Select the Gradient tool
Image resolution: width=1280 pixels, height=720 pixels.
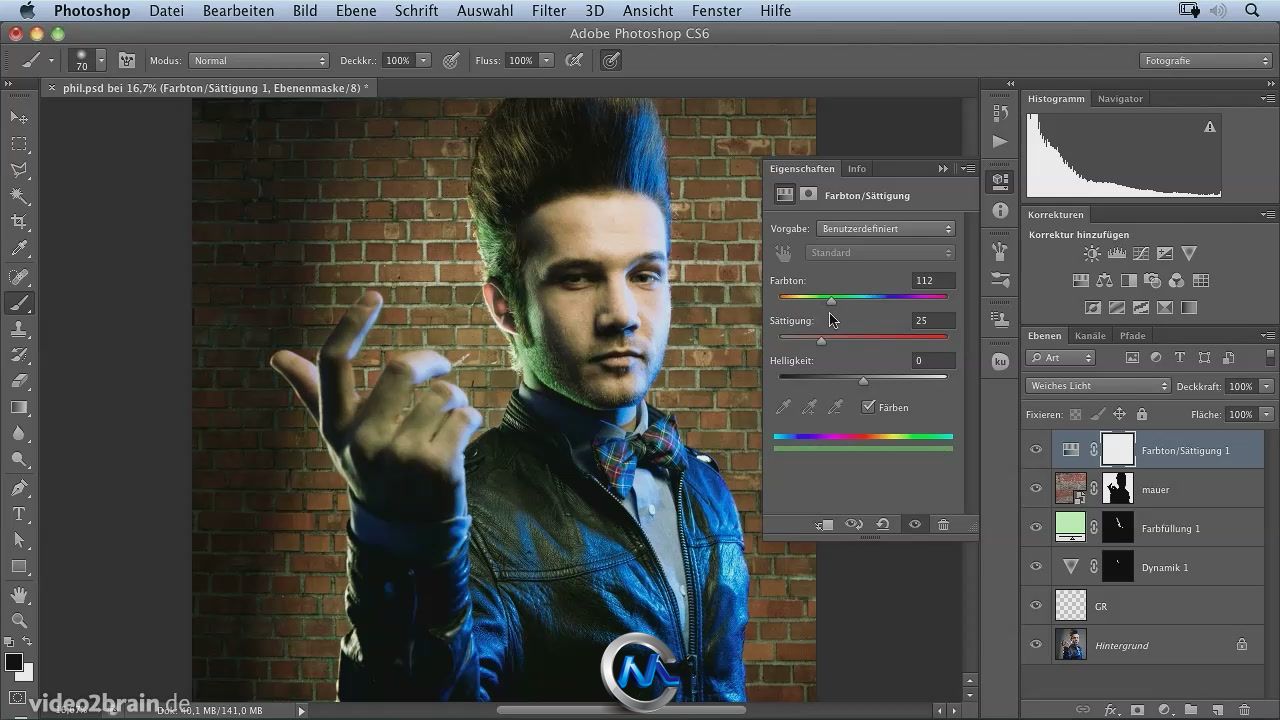pyautogui.click(x=19, y=407)
